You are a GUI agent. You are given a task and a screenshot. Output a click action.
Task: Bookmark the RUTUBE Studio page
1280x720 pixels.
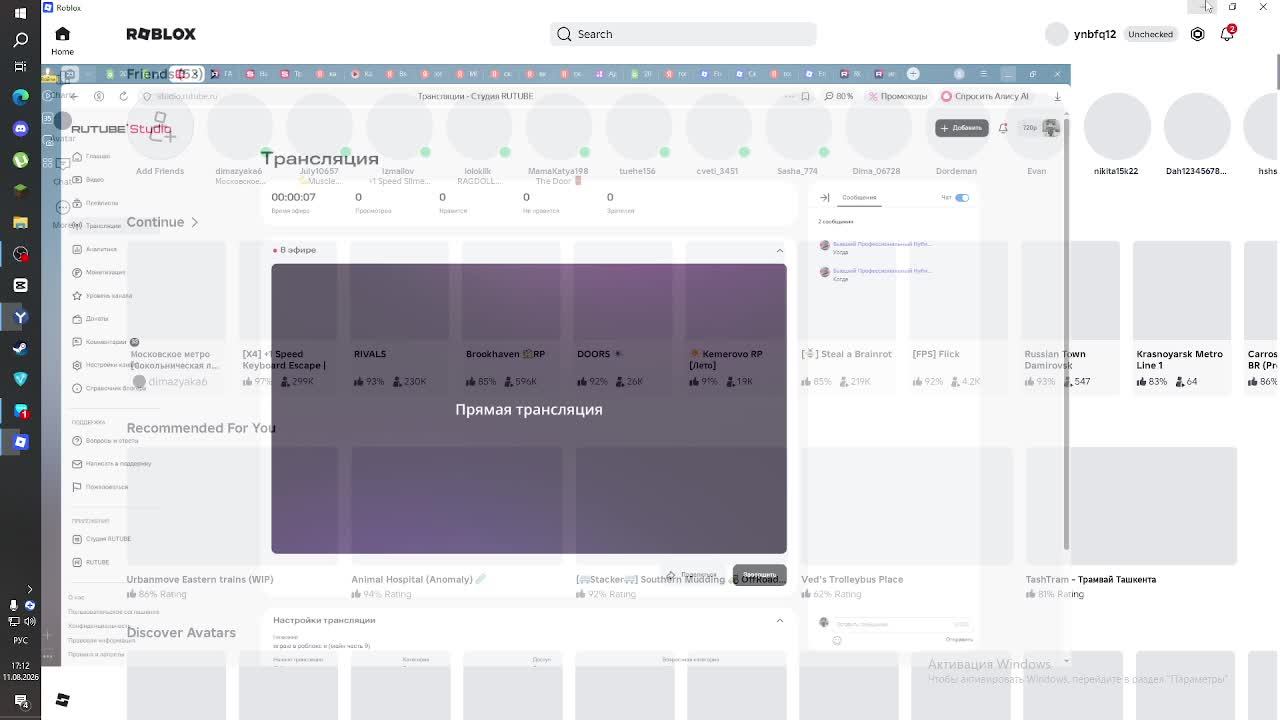[805, 96]
